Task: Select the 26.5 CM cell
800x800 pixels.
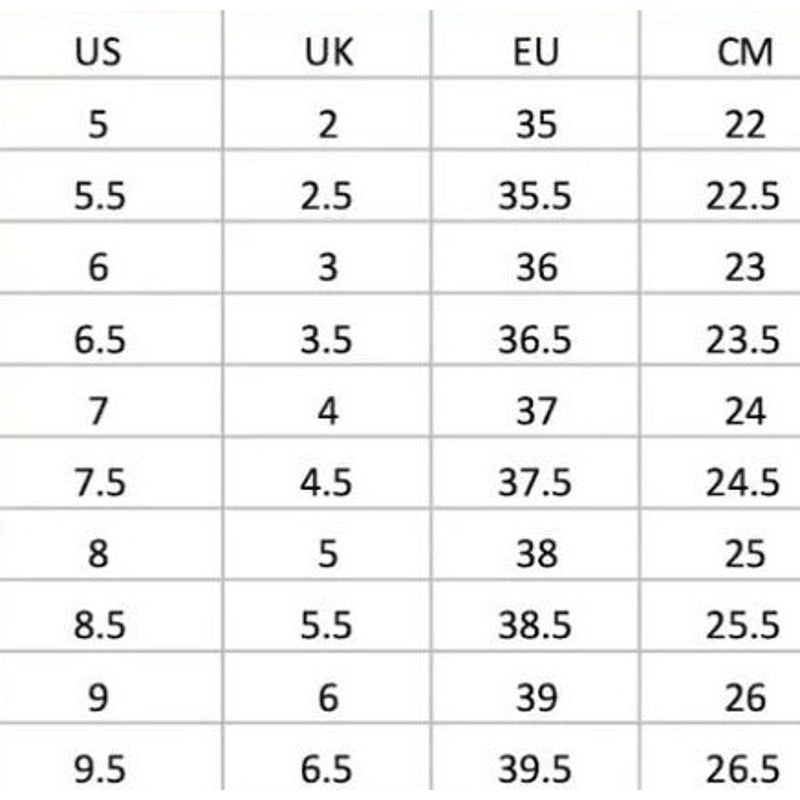Action: tap(742, 769)
